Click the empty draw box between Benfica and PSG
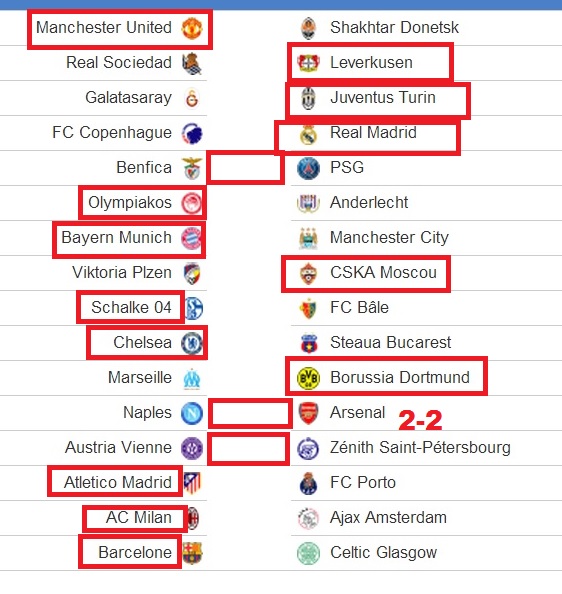Screen dimensions: 562x594 (245, 167)
